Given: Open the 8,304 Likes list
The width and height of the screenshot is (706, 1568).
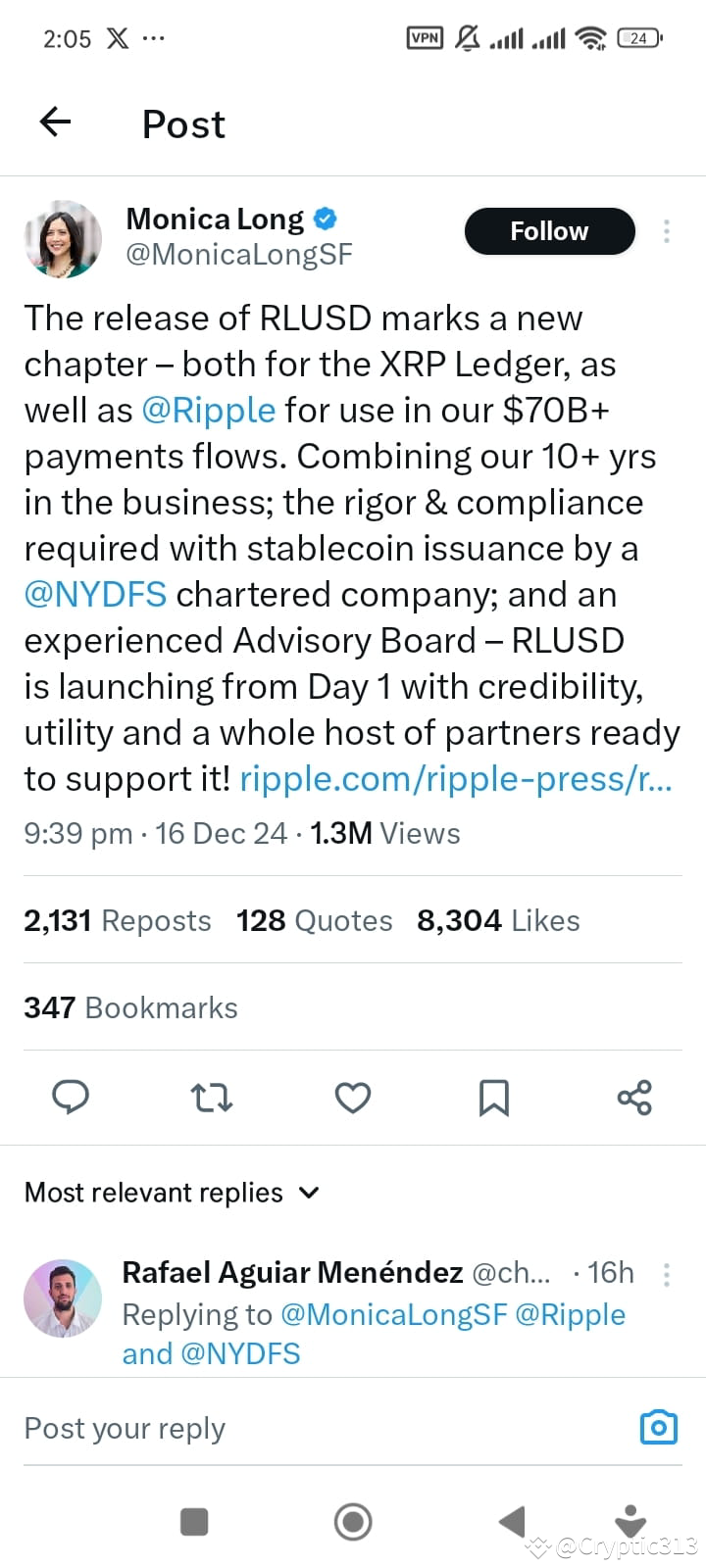Looking at the screenshot, I should click(498, 919).
